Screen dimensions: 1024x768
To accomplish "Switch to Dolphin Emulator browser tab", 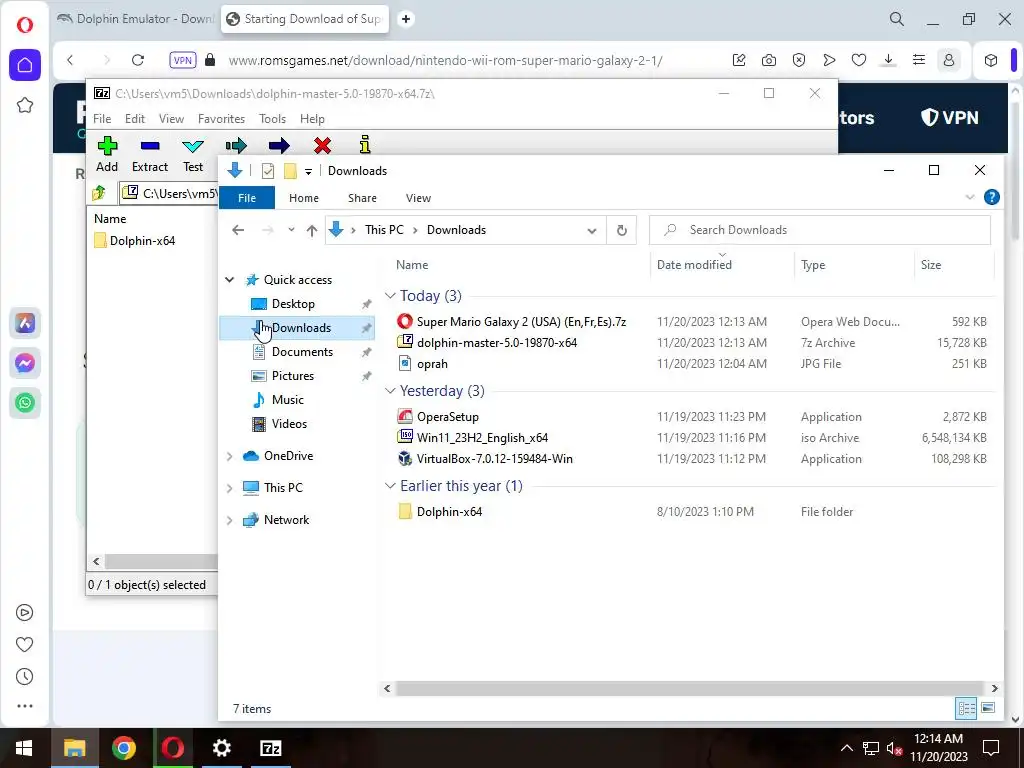I will pos(136,19).
